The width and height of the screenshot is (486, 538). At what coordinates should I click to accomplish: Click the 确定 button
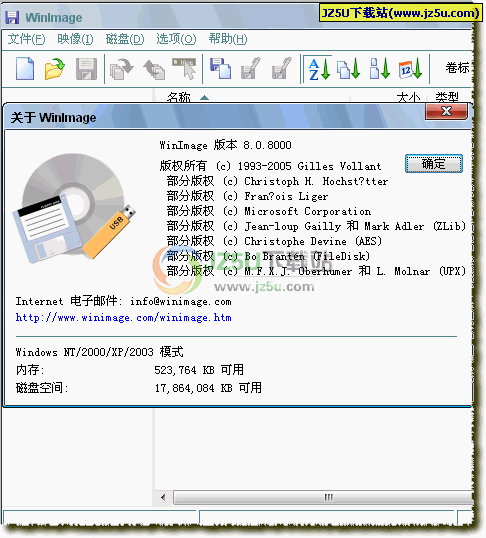pos(433,164)
